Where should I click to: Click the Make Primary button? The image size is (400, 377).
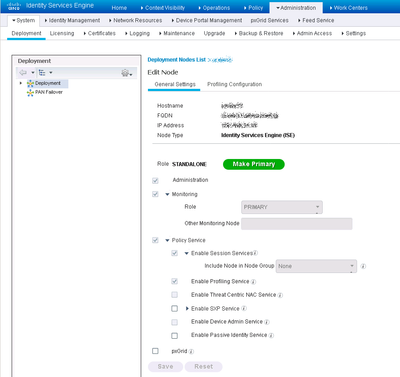[x=254, y=164]
